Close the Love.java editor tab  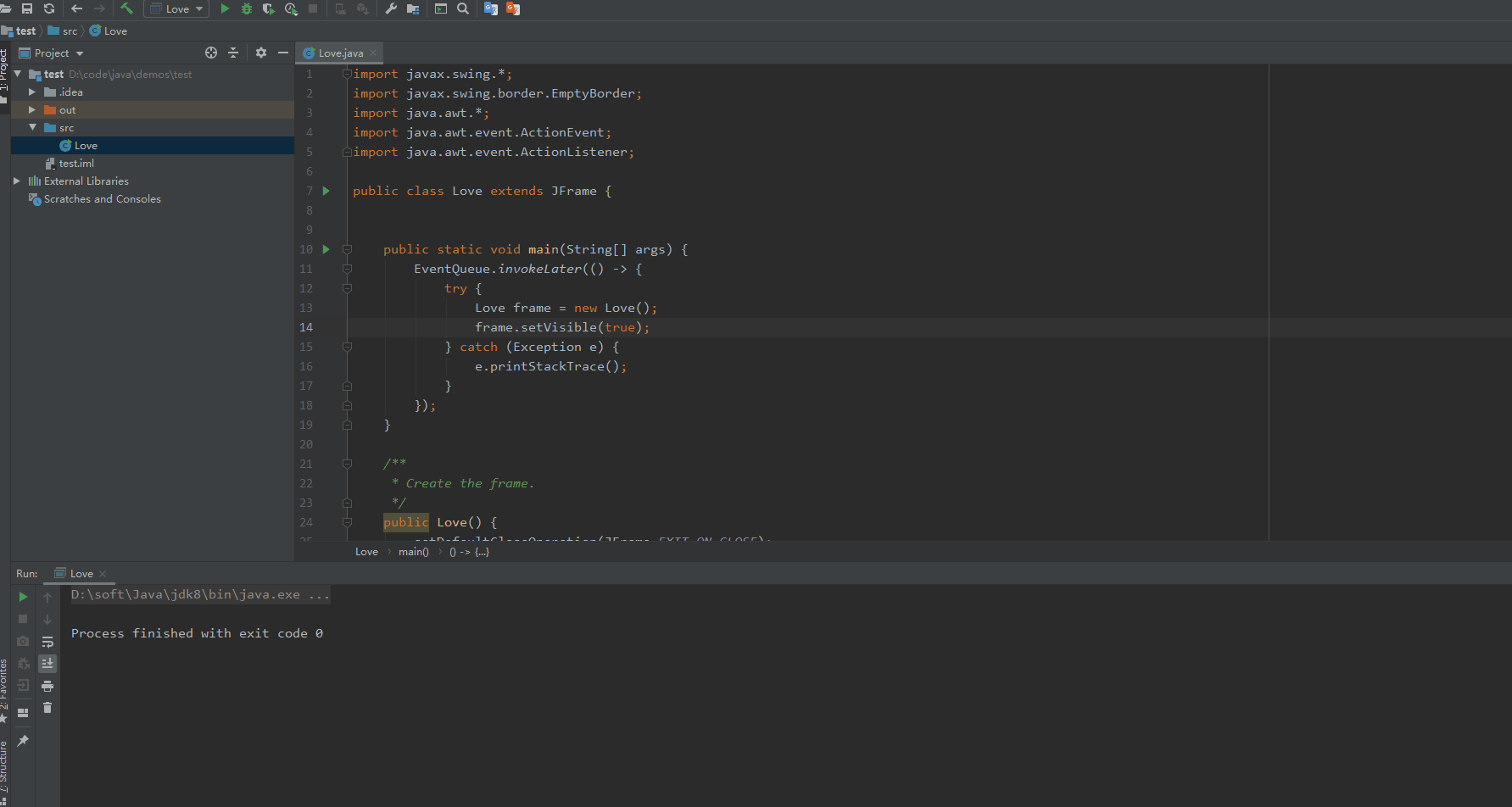[x=373, y=53]
